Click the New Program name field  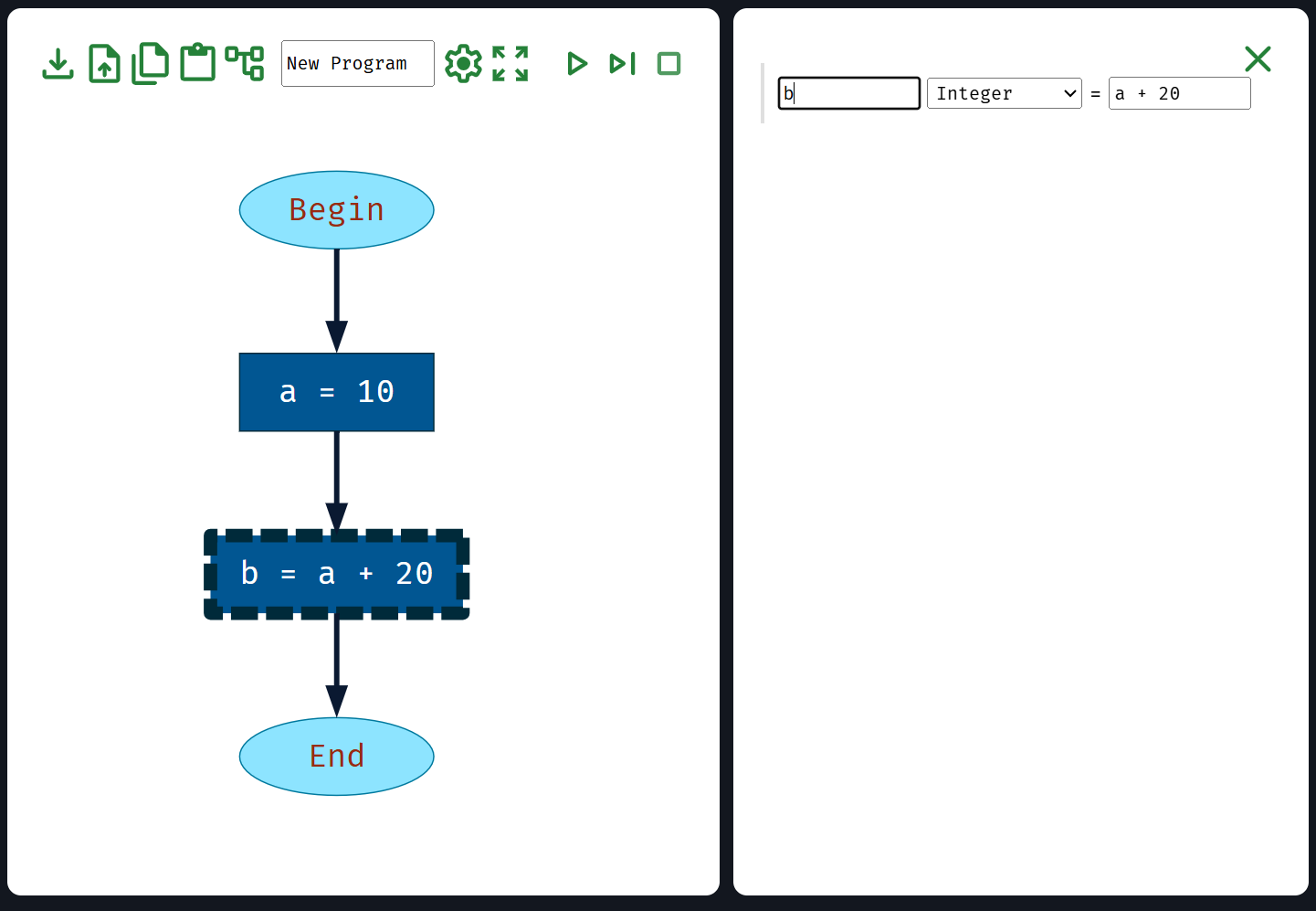(357, 64)
